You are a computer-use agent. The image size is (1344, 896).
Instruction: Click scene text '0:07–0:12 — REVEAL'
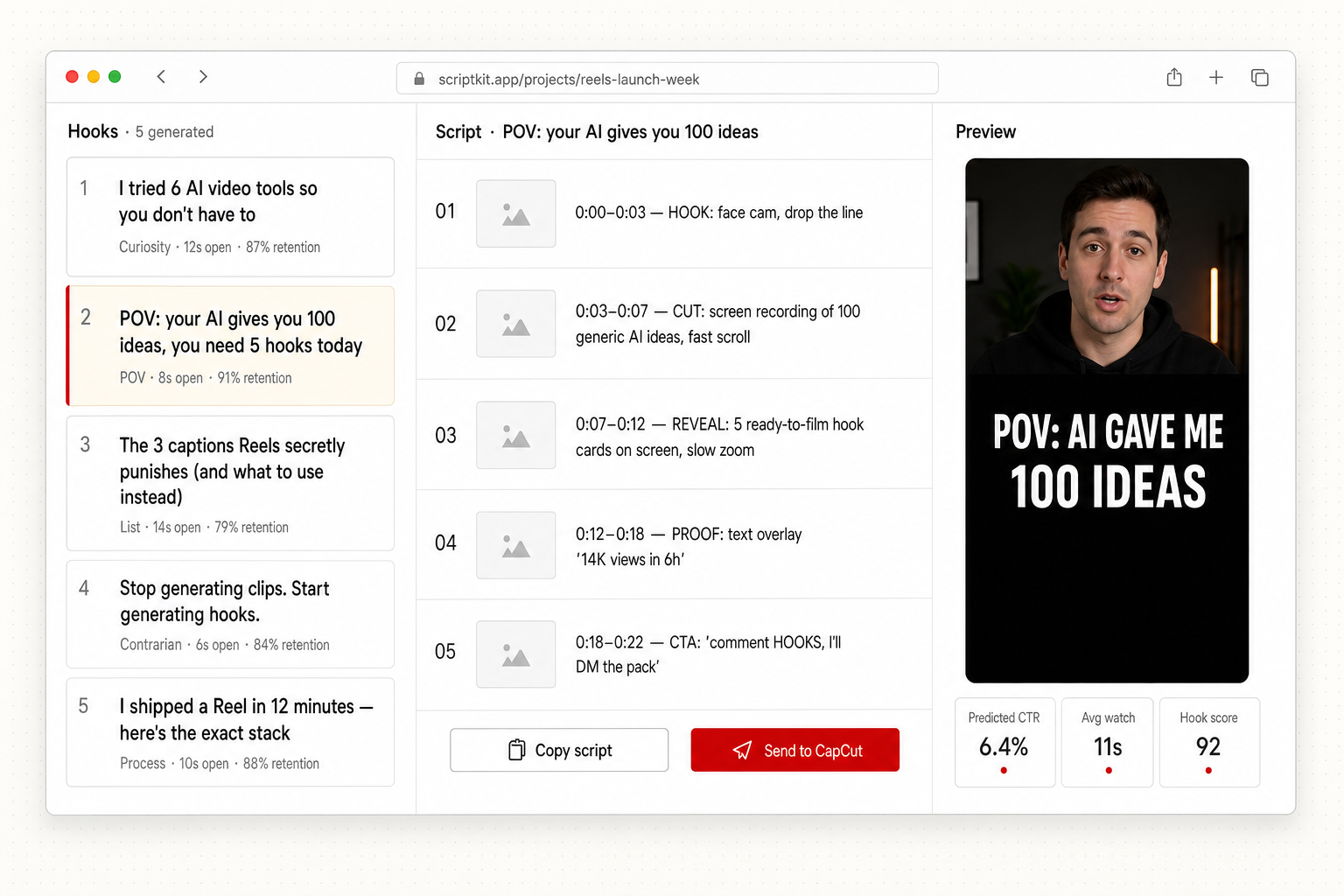click(x=719, y=437)
